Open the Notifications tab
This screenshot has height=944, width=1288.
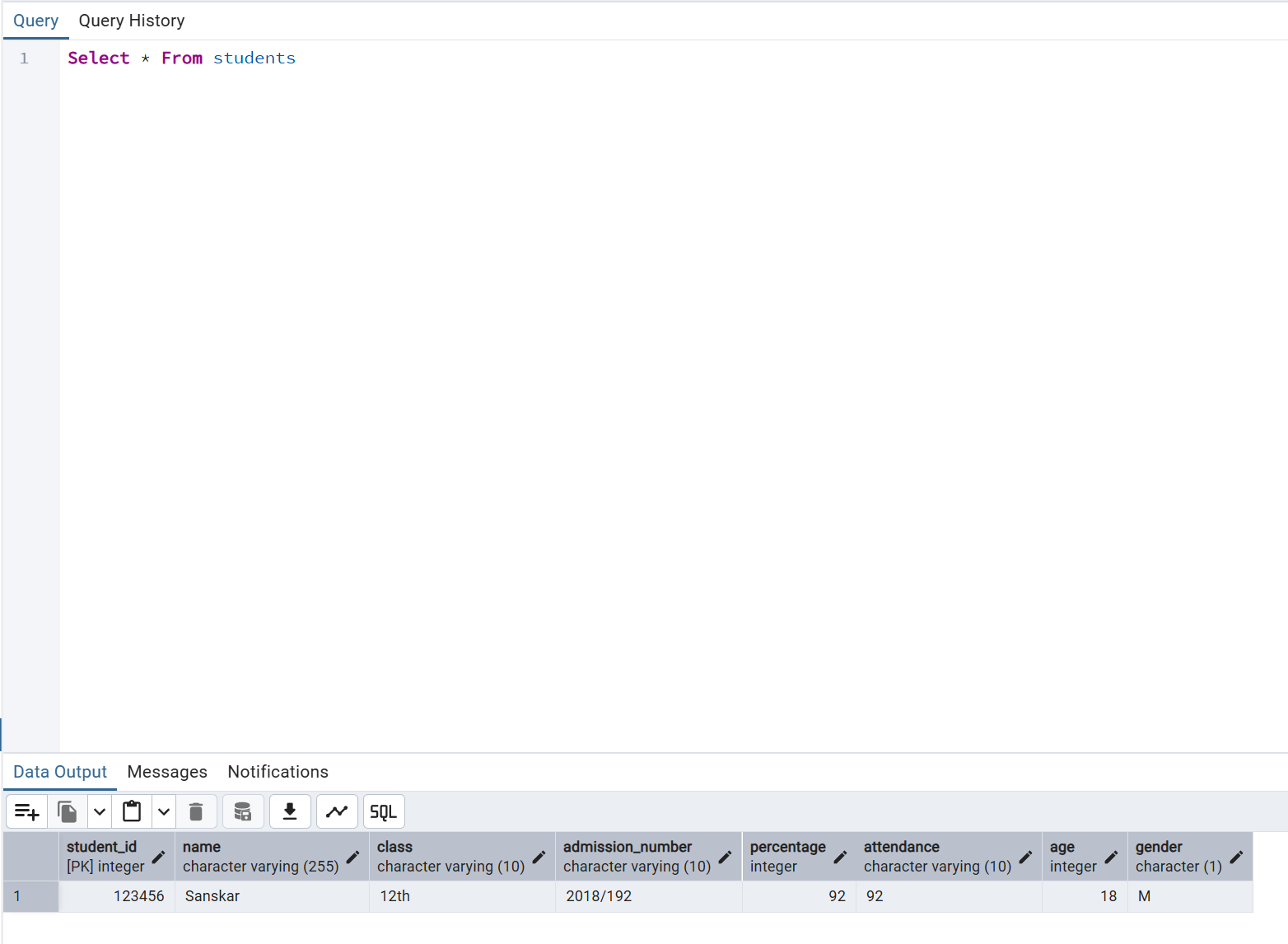click(278, 772)
